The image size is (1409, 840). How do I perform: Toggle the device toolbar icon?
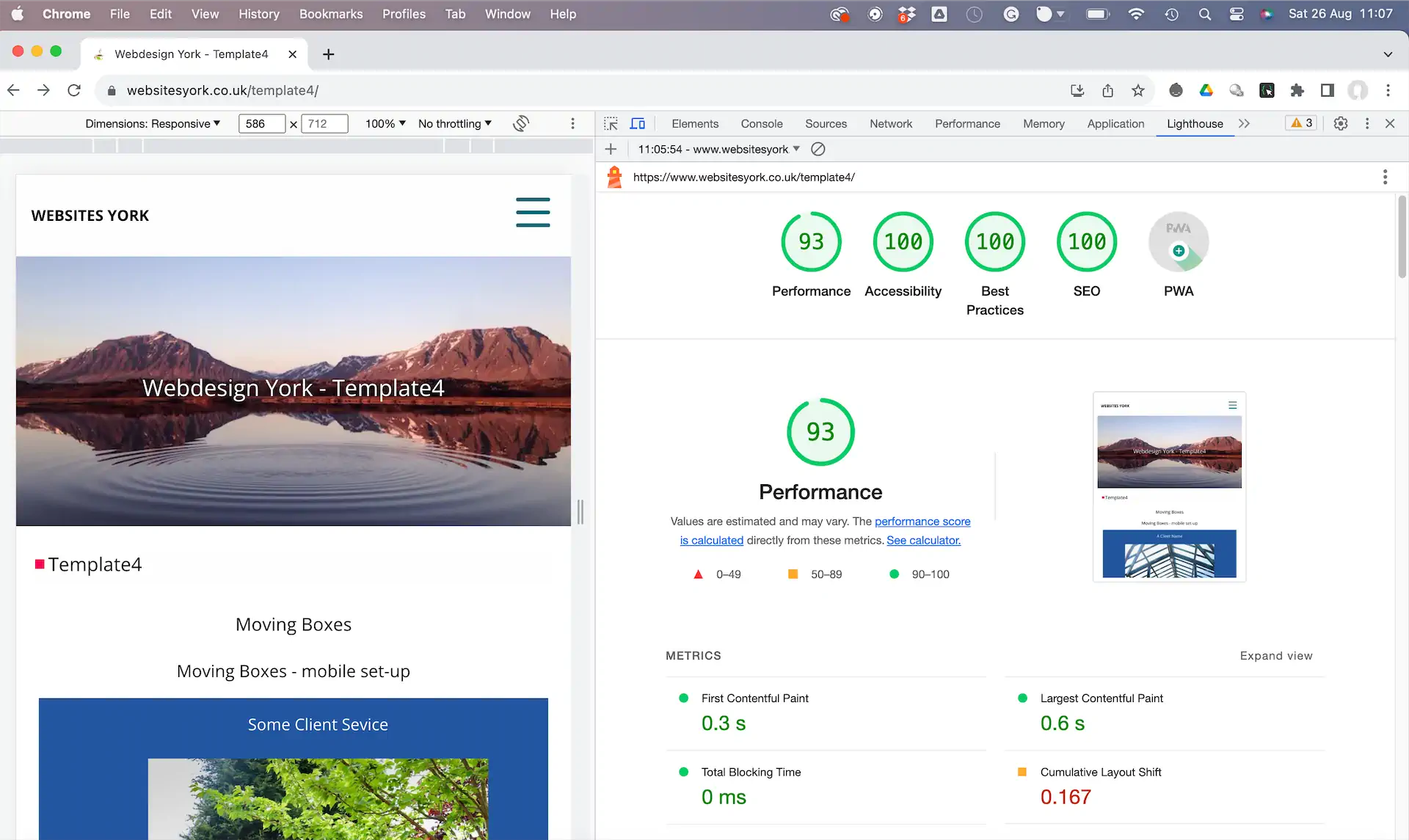pyautogui.click(x=638, y=123)
